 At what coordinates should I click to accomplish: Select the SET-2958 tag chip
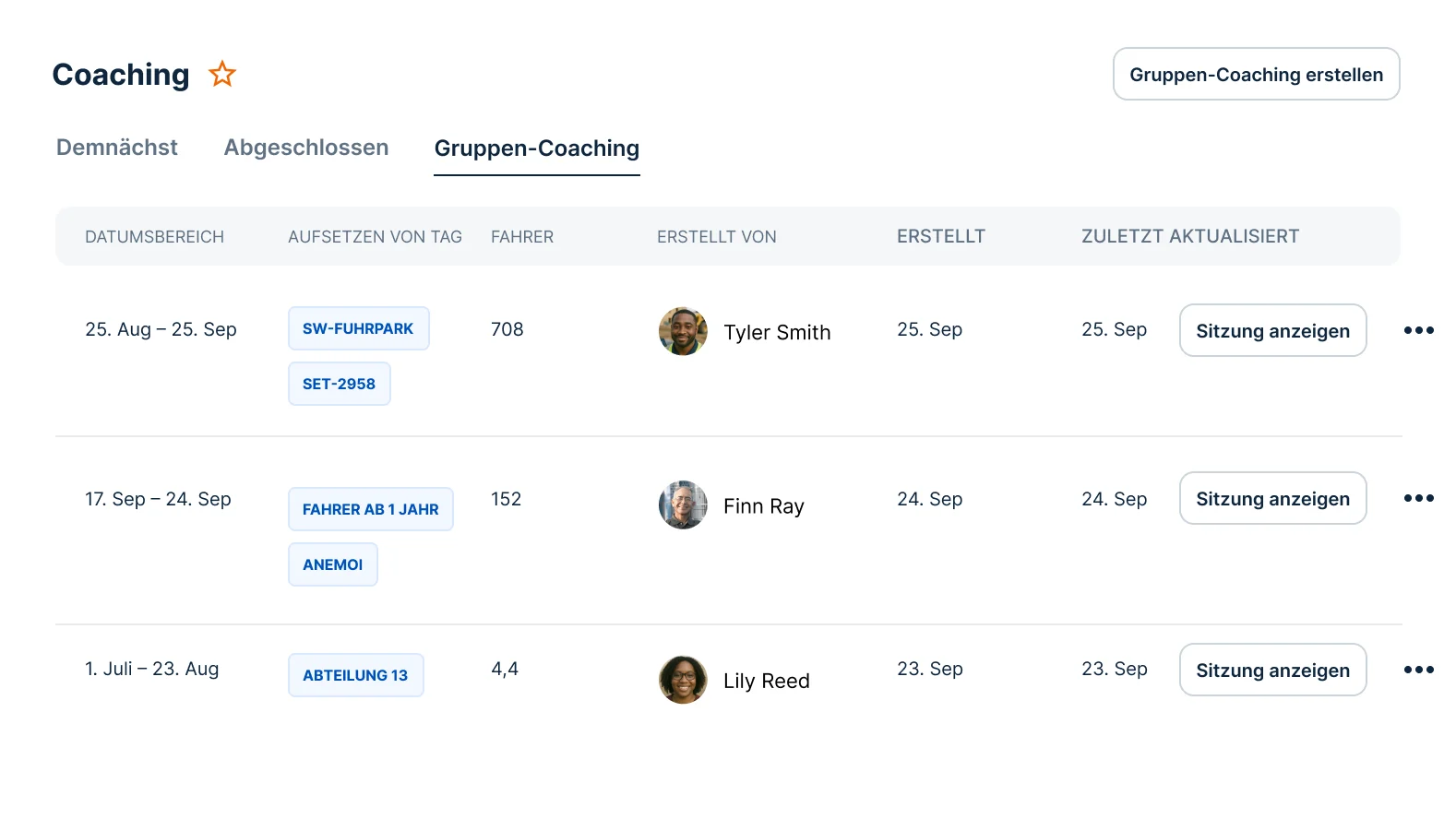pyautogui.click(x=339, y=384)
